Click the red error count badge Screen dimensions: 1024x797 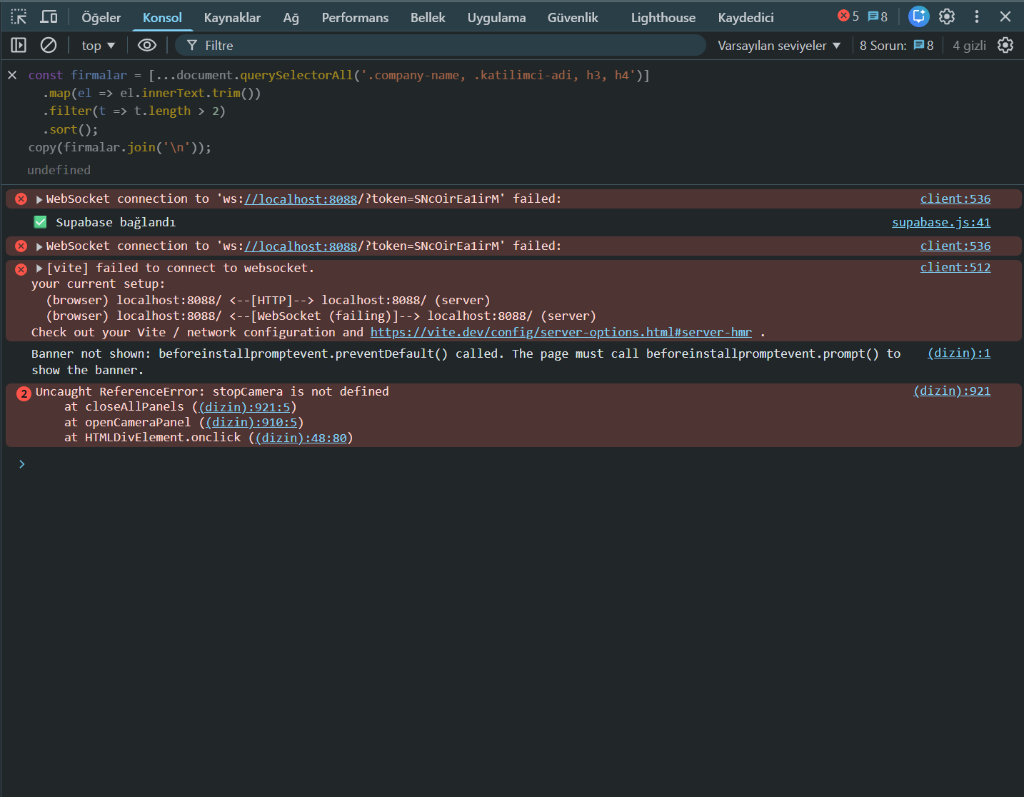pos(848,16)
